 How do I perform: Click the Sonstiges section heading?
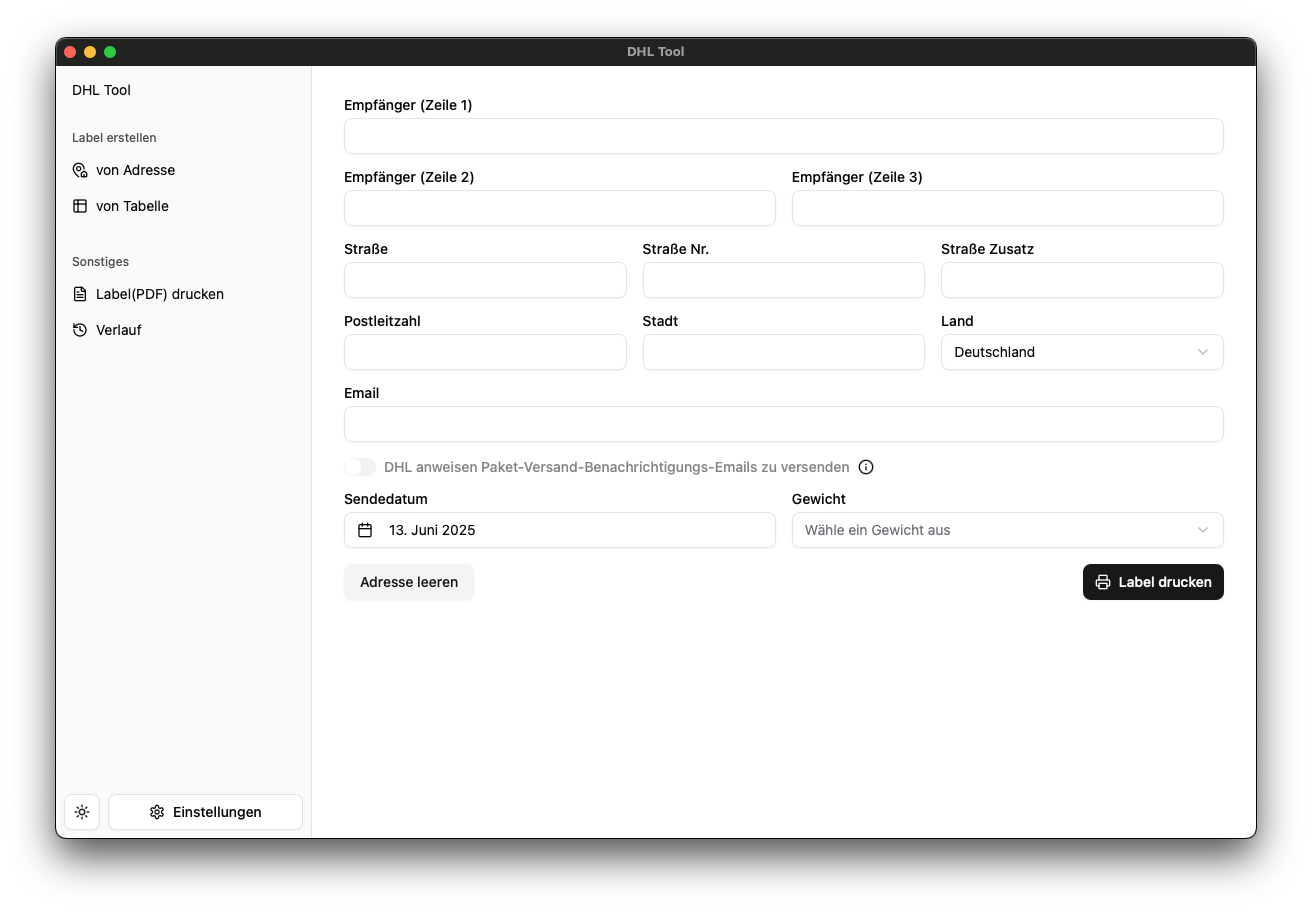100,262
